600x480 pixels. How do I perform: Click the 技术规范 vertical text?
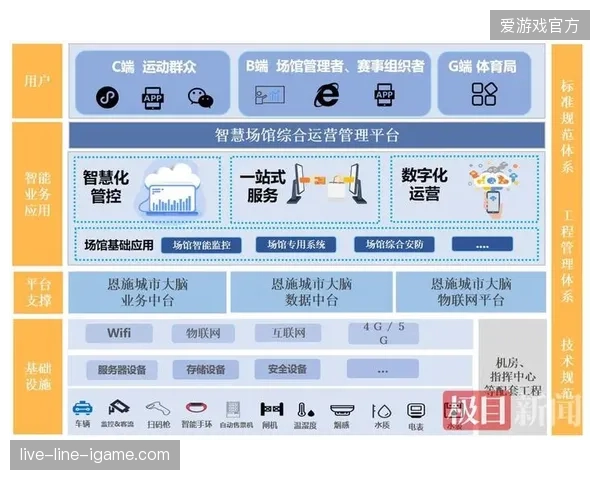point(567,368)
